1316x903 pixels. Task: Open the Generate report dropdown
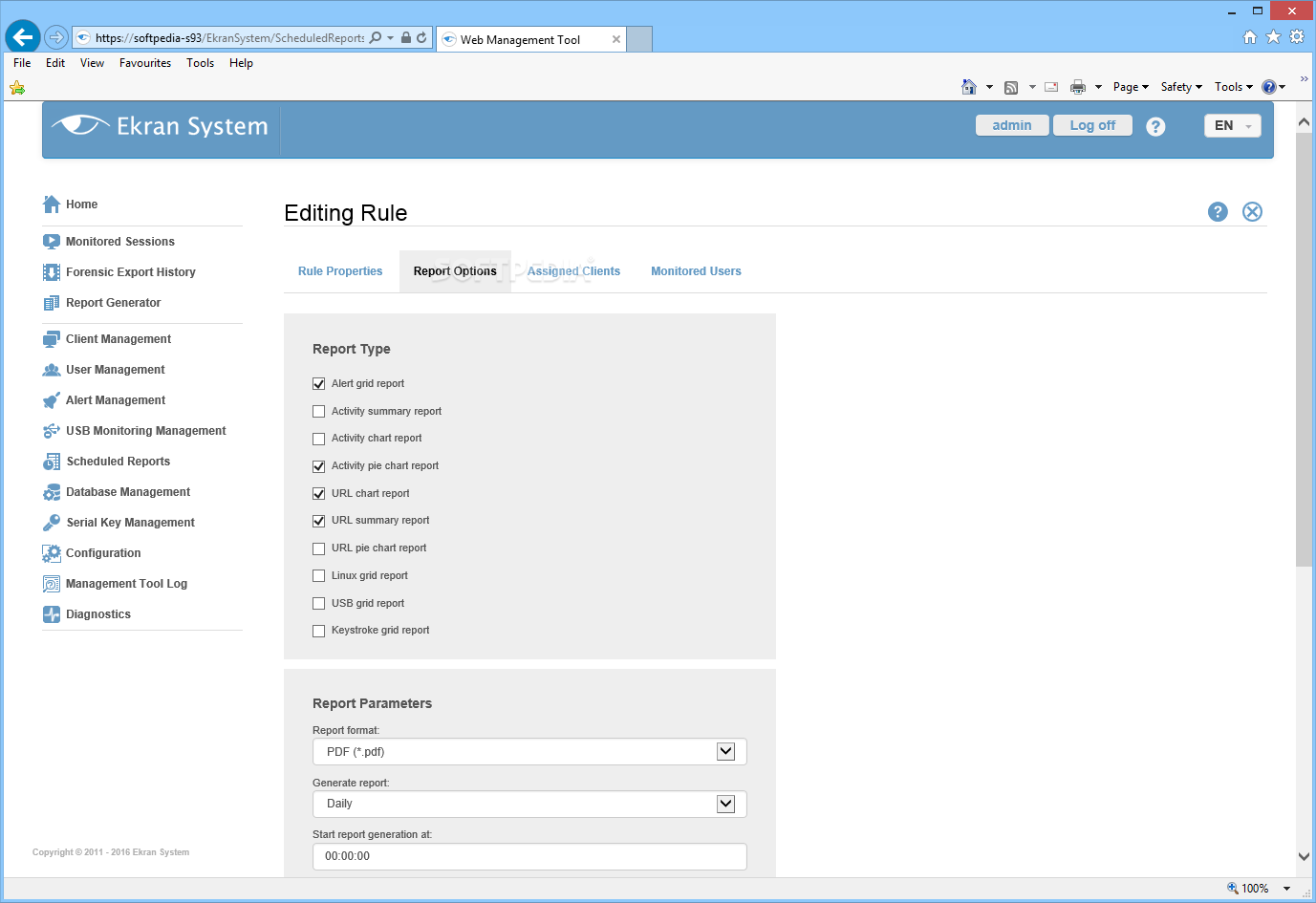coord(529,804)
